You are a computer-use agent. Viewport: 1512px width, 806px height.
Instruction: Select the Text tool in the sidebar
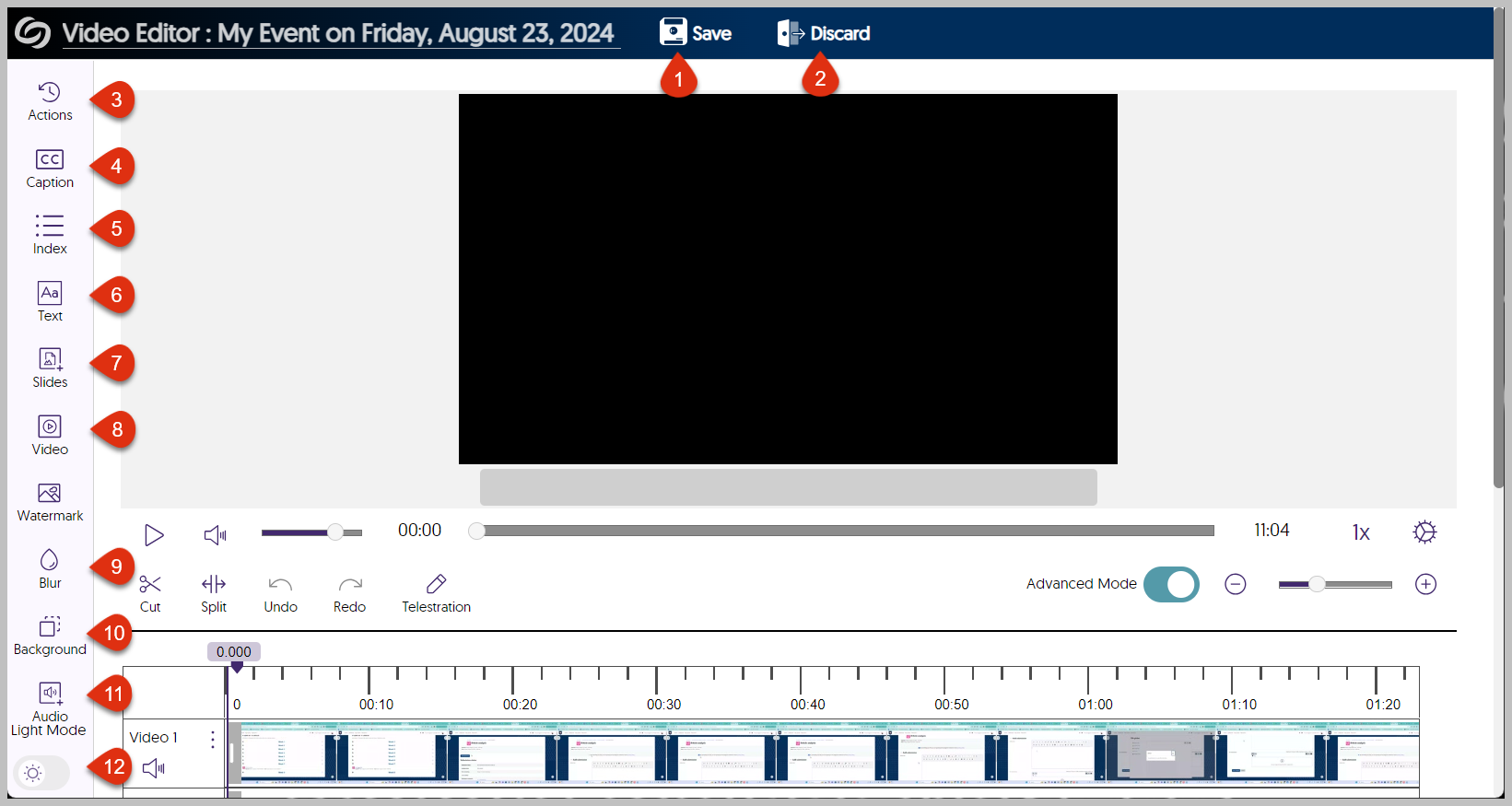(x=50, y=302)
